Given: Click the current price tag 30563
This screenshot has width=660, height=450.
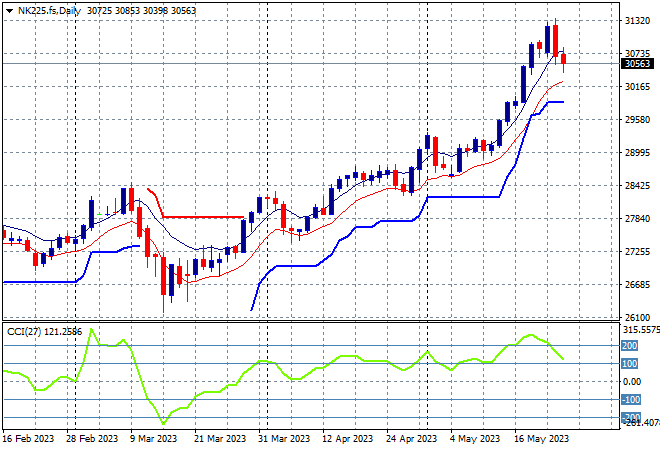Looking at the screenshot, I should (x=638, y=64).
